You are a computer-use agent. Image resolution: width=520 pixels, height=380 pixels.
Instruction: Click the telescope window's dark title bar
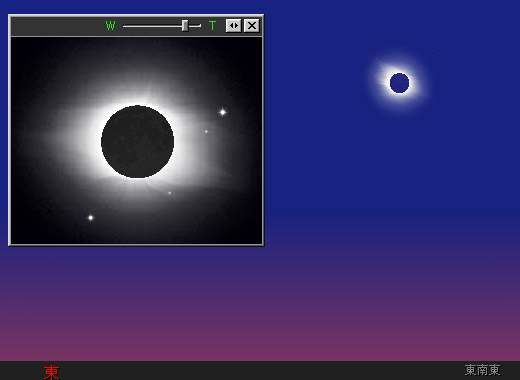pos(57,26)
